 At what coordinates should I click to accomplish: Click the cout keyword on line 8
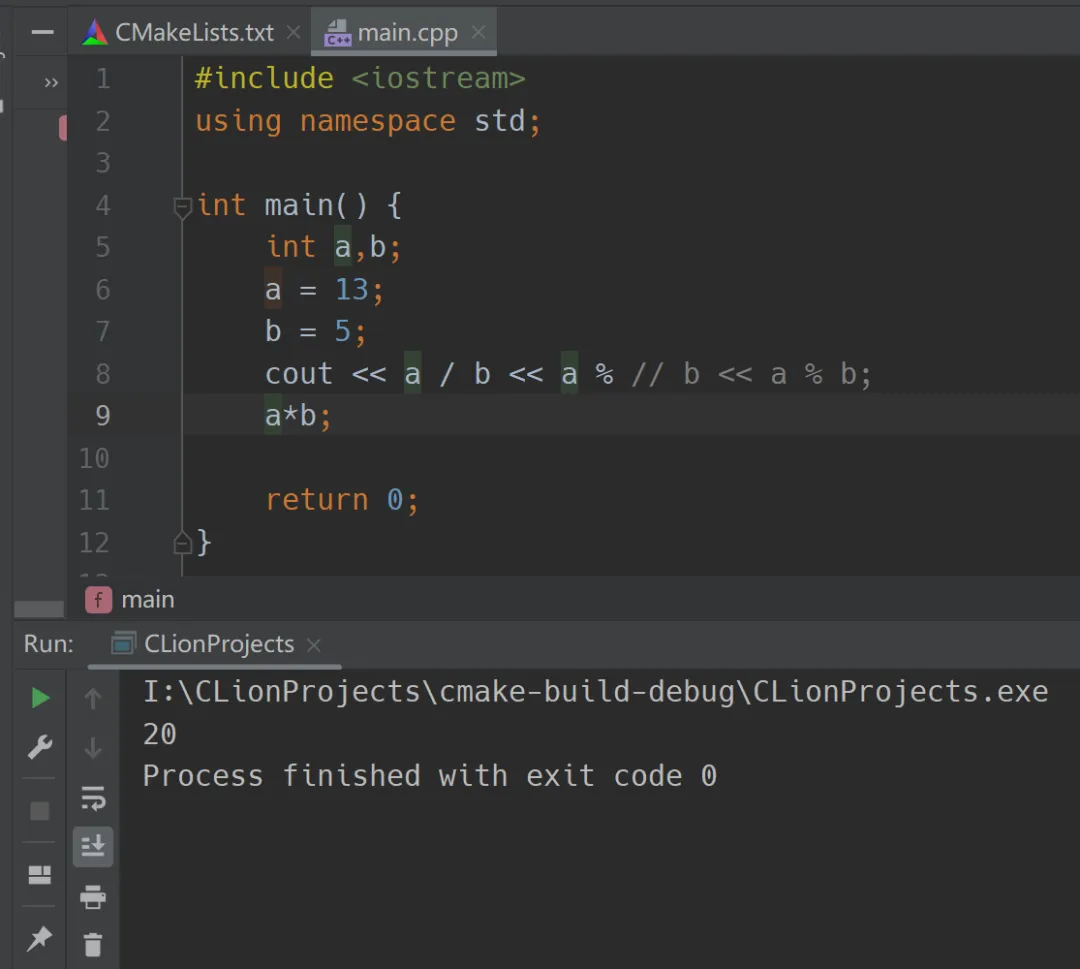tap(299, 375)
